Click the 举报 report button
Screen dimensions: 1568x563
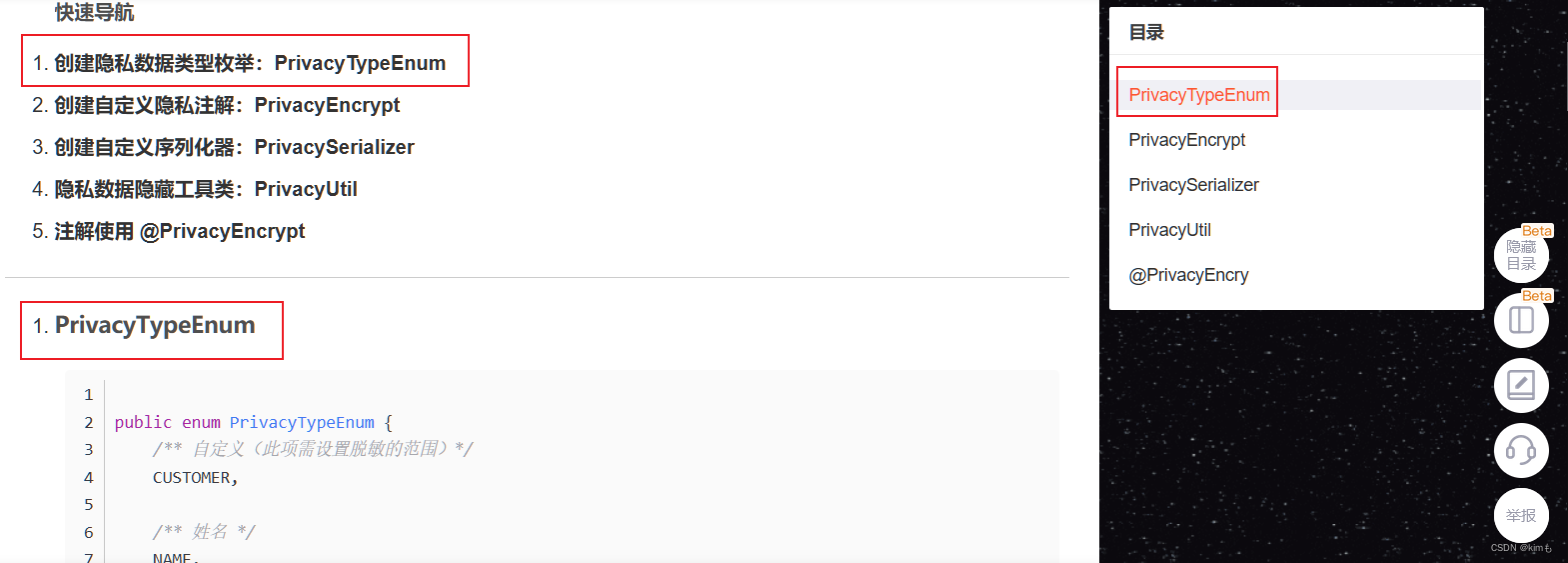[x=1521, y=515]
